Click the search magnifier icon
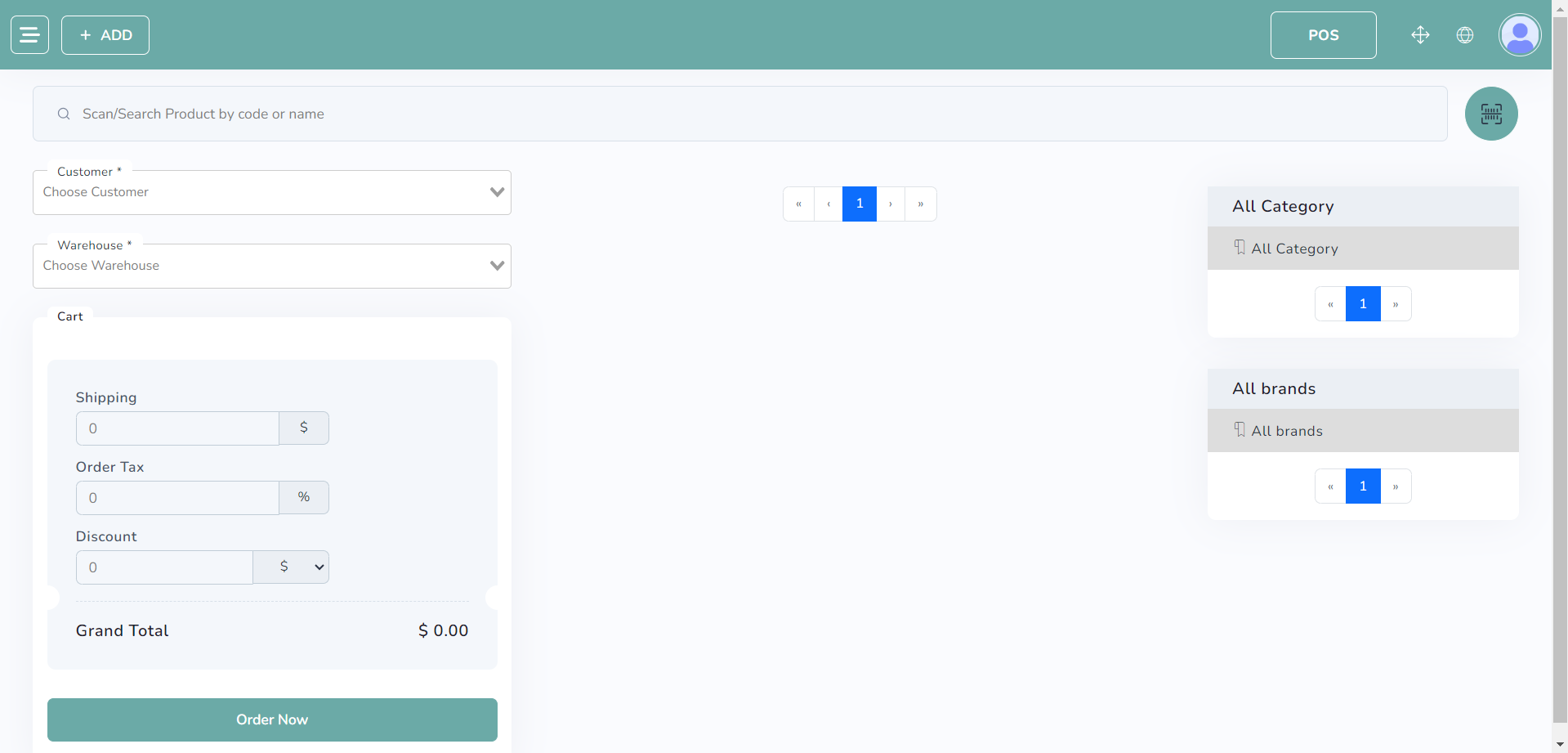The height and width of the screenshot is (753, 1568). [64, 114]
